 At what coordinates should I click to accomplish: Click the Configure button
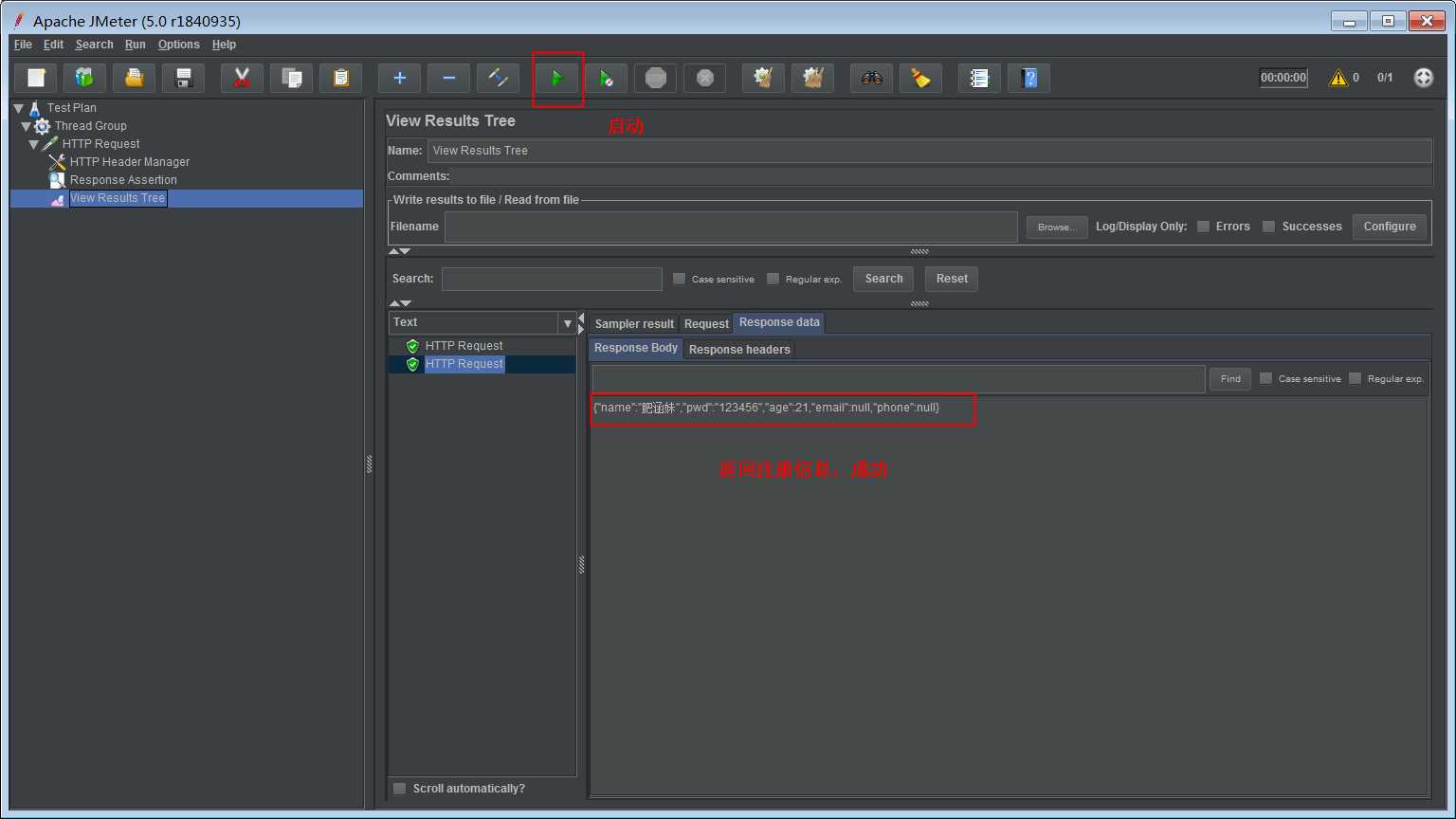point(1390,227)
